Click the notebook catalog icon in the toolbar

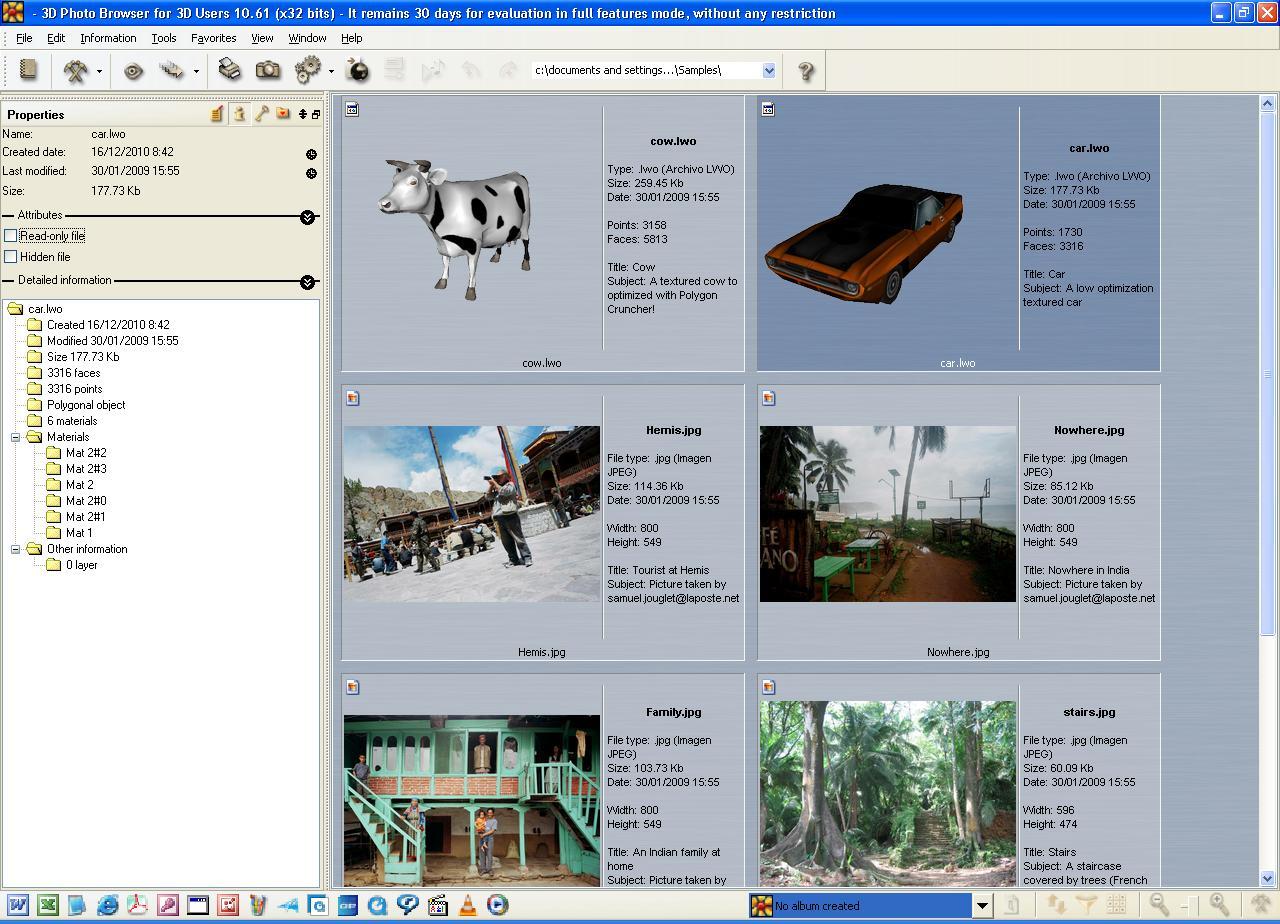click(x=28, y=70)
